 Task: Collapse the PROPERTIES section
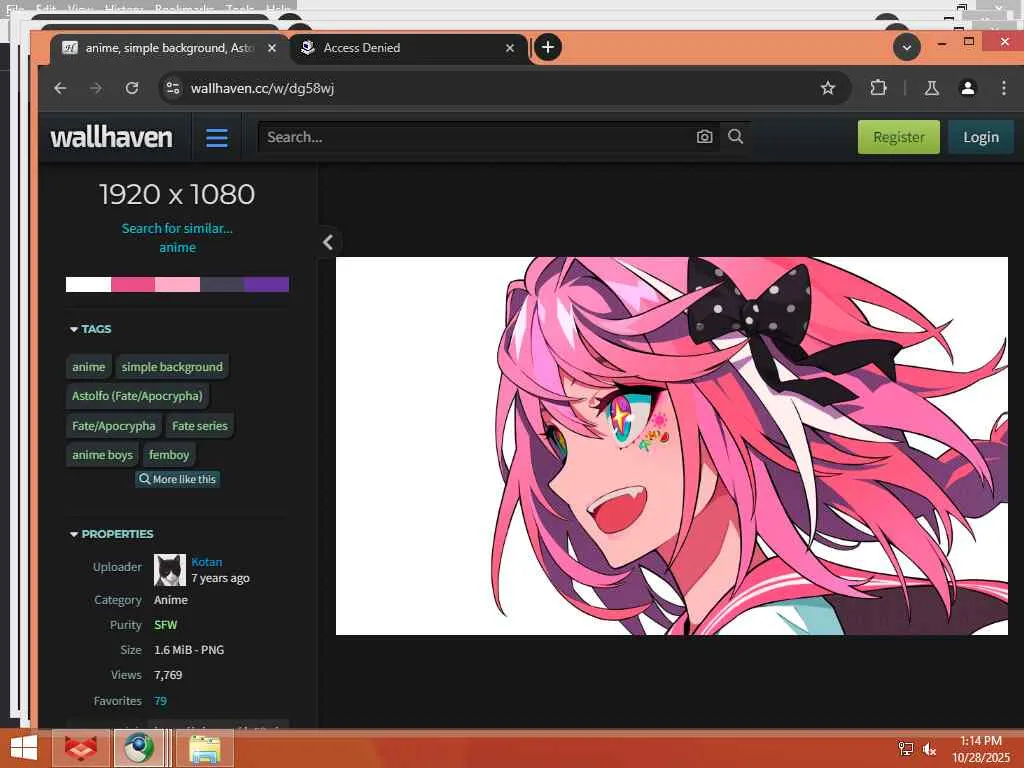(112, 534)
